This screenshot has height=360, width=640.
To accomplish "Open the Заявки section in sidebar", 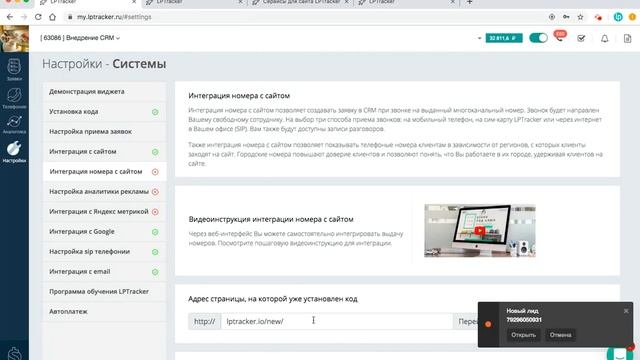I will (x=14, y=69).
